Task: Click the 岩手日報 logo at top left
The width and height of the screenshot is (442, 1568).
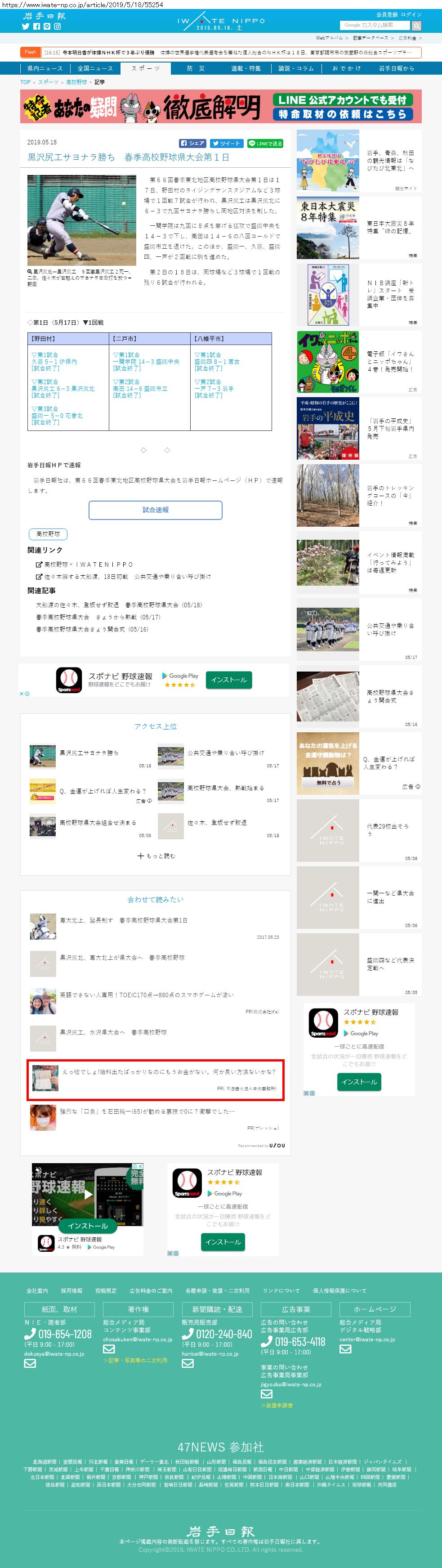Action: coord(44,16)
